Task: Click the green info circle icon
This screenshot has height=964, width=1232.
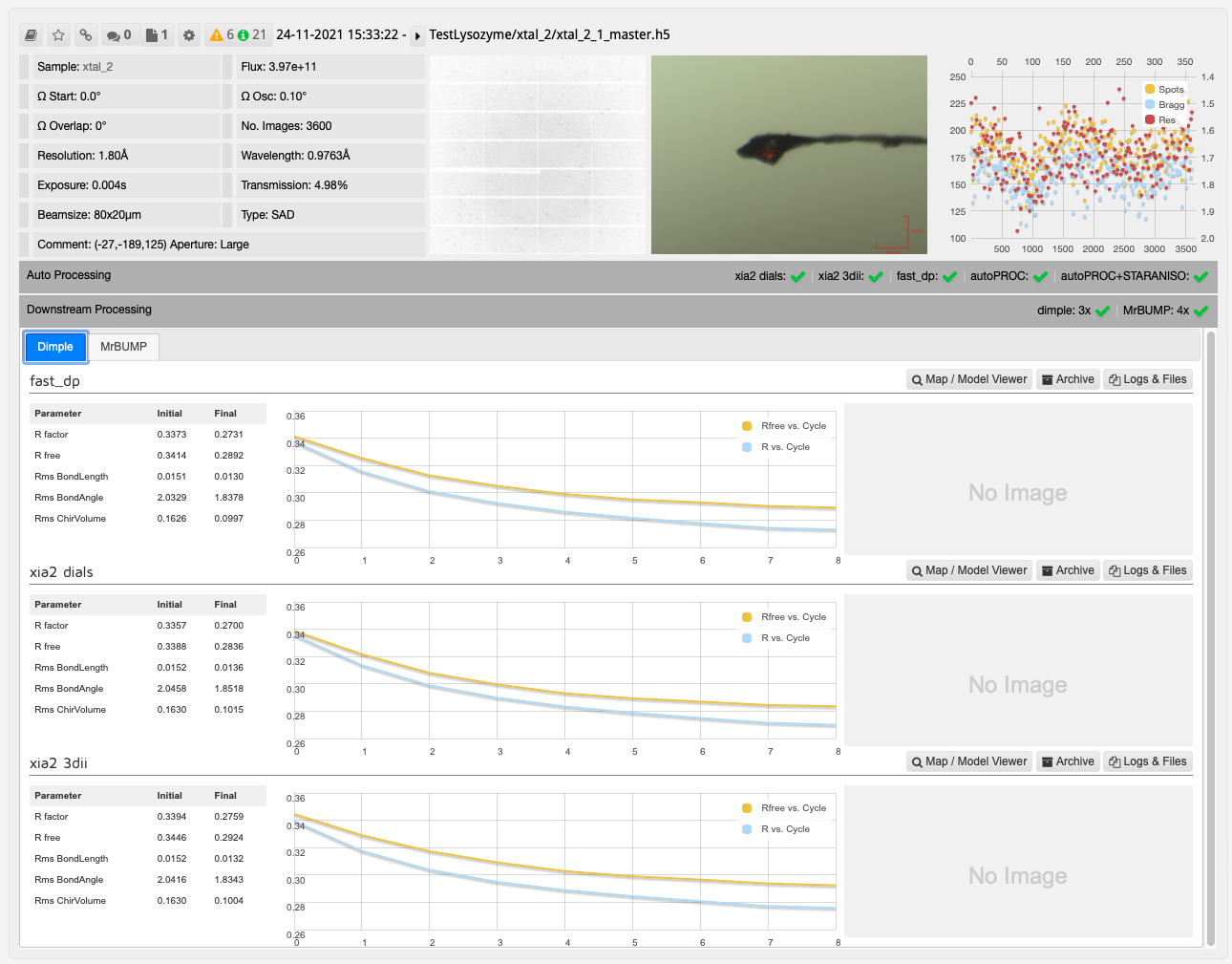Action: pos(243,35)
